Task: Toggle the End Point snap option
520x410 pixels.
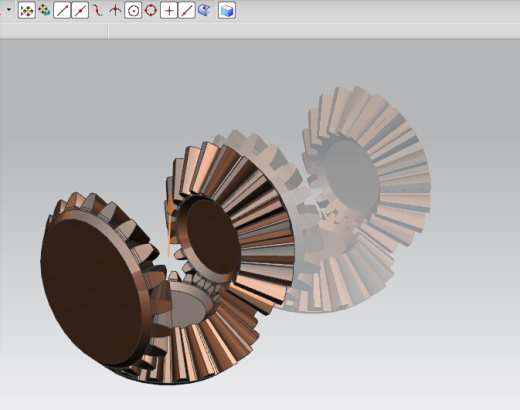Action: [x=62, y=10]
